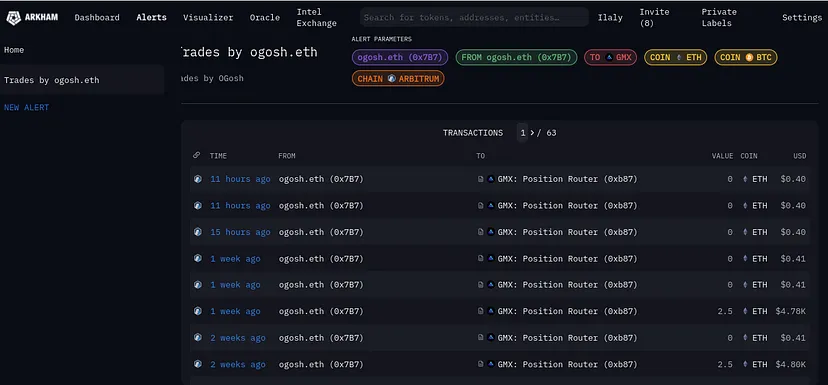Go to the Visualizer
This screenshot has width=828, height=385.
click(208, 17)
